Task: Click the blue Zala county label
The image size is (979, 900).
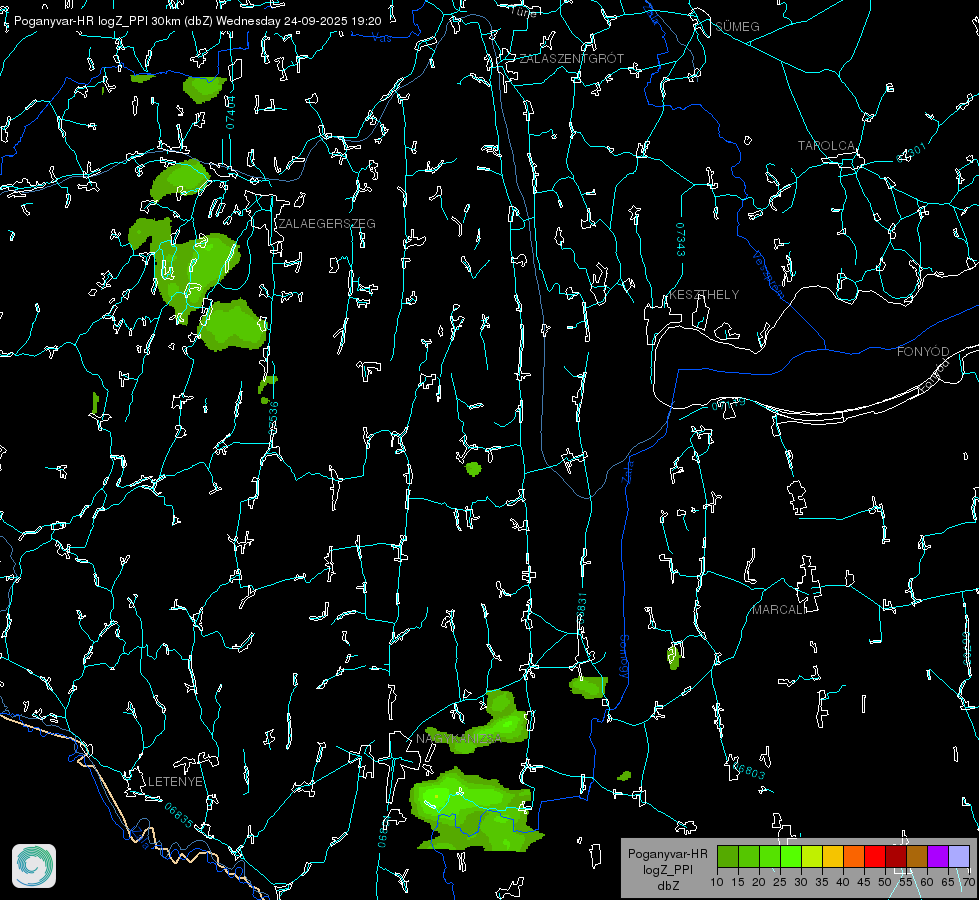Action: 627,470
